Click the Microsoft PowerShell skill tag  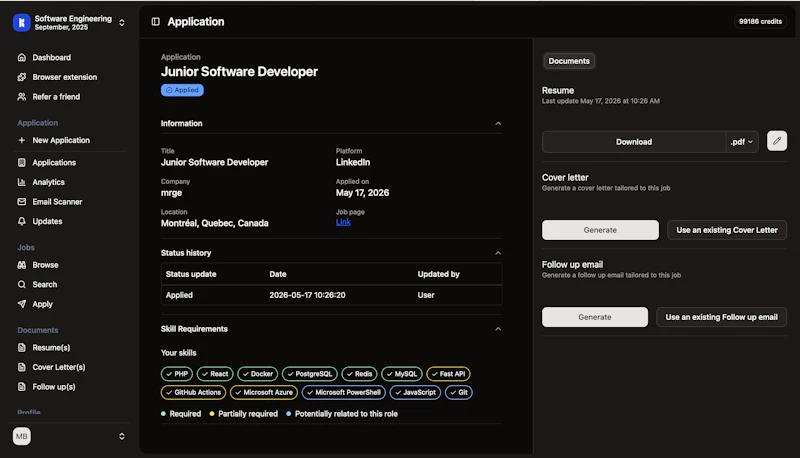point(344,392)
